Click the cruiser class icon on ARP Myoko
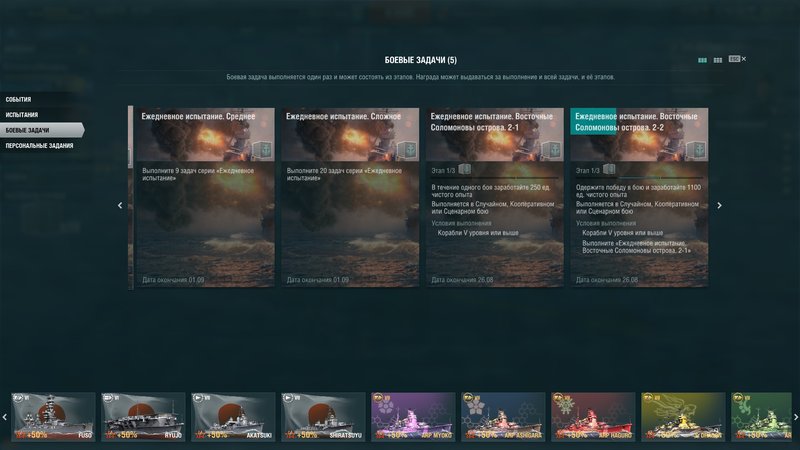The width and height of the screenshot is (800, 450). click(x=379, y=397)
